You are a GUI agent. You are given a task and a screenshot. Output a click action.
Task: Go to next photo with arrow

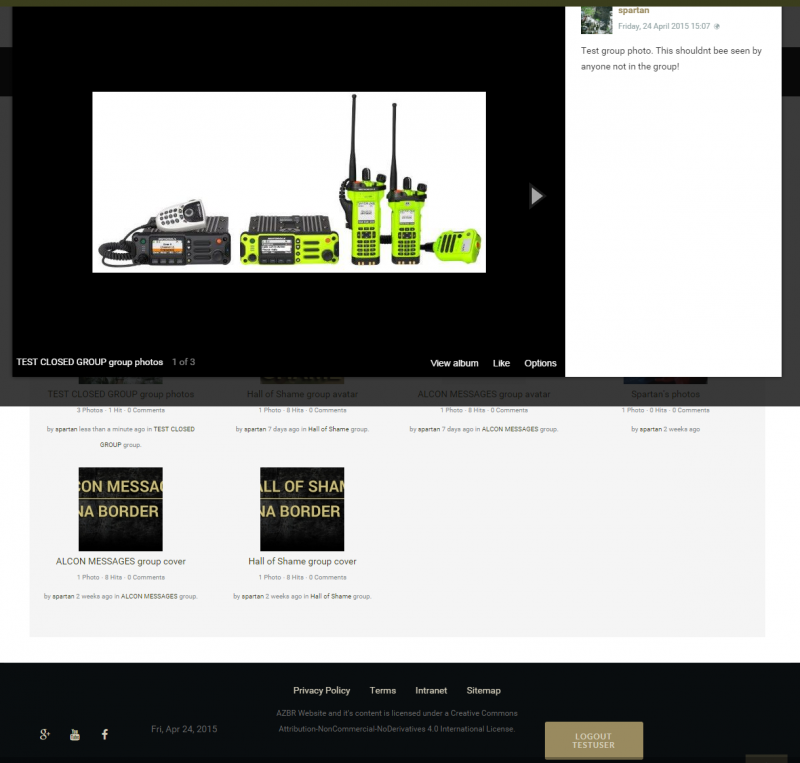(x=536, y=196)
